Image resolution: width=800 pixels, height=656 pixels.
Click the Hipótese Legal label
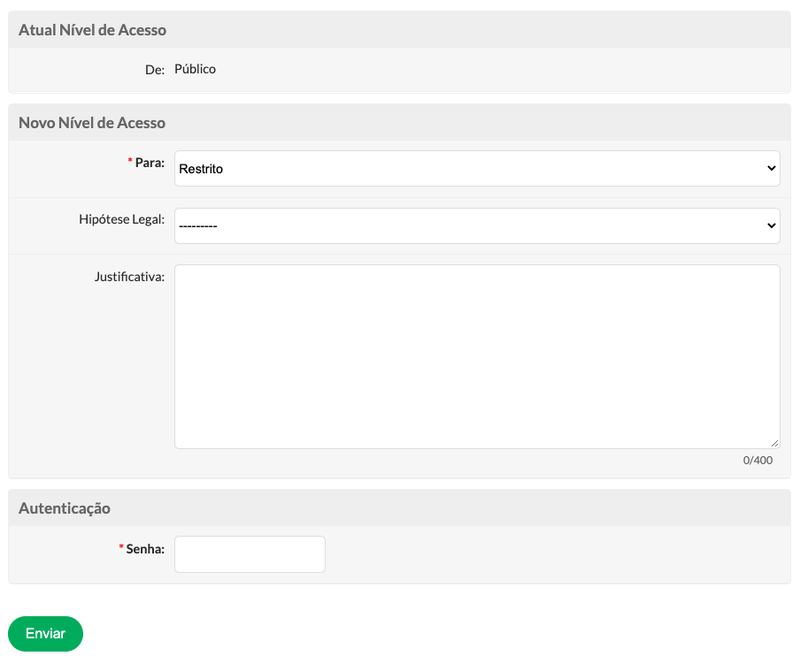[x=122, y=219]
